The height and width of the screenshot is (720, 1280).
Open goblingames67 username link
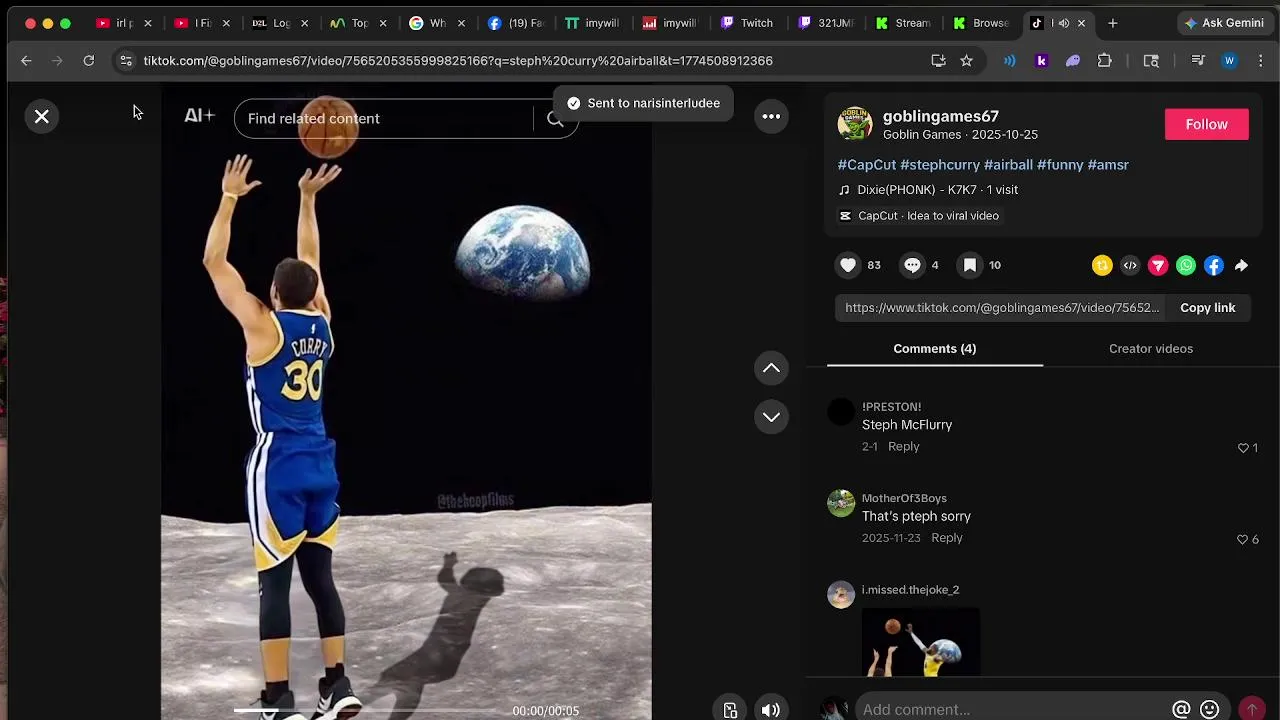940,116
